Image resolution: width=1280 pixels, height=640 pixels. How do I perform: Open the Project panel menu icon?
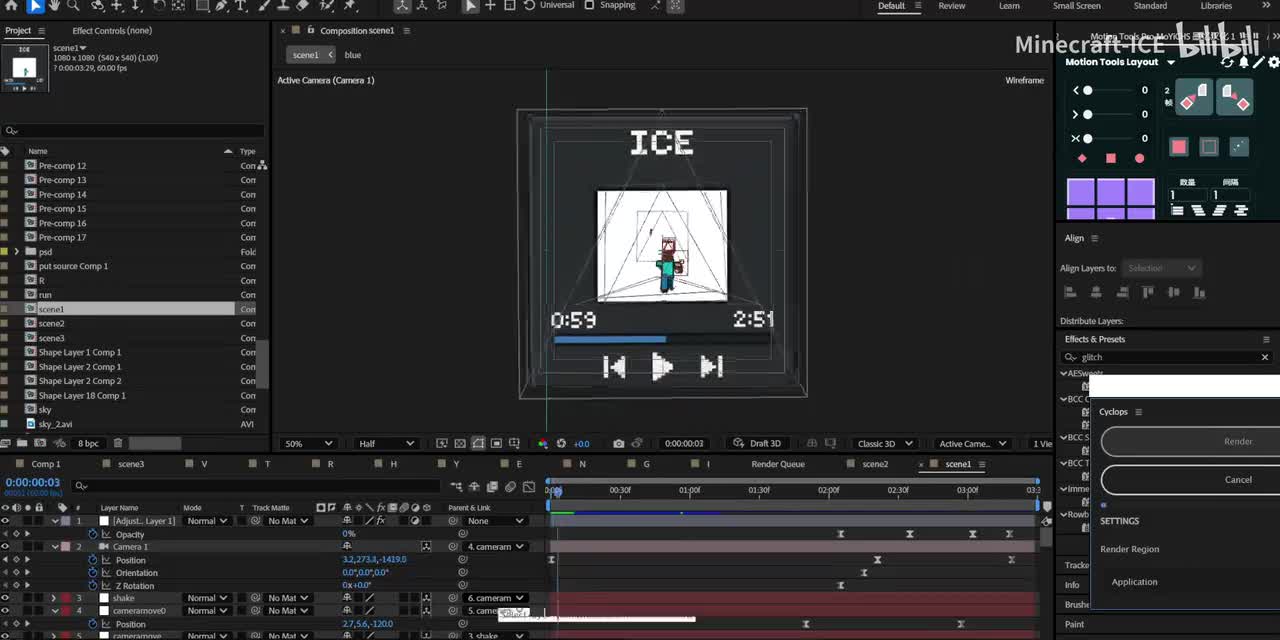tap(41, 31)
